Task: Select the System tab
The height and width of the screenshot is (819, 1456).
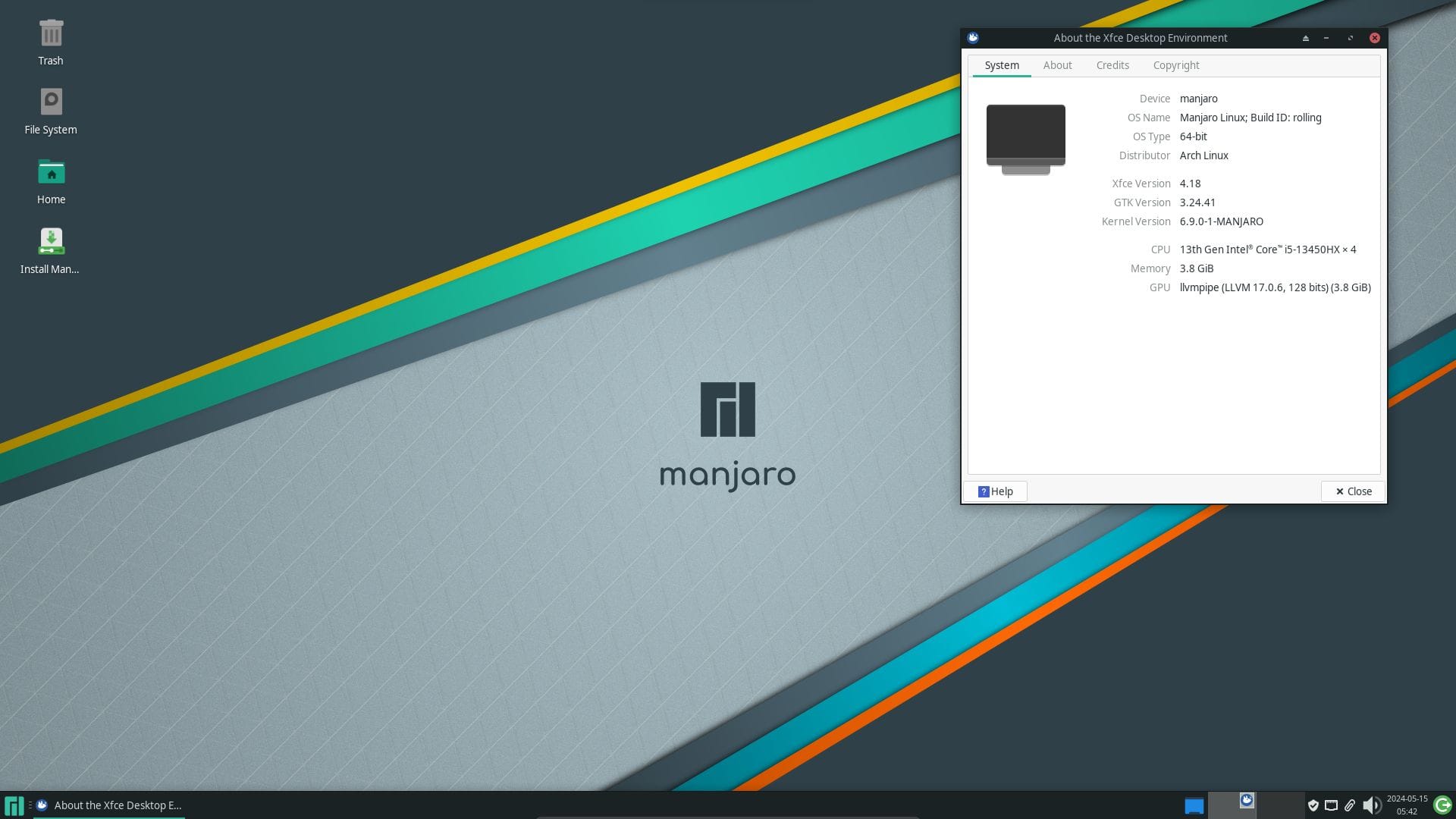Action: (x=1001, y=65)
